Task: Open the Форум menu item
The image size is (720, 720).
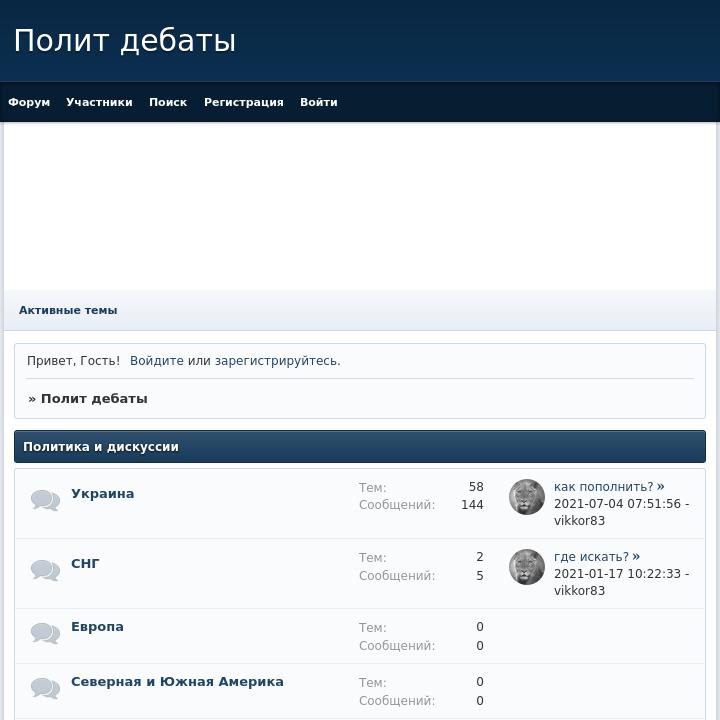Action: (29, 102)
